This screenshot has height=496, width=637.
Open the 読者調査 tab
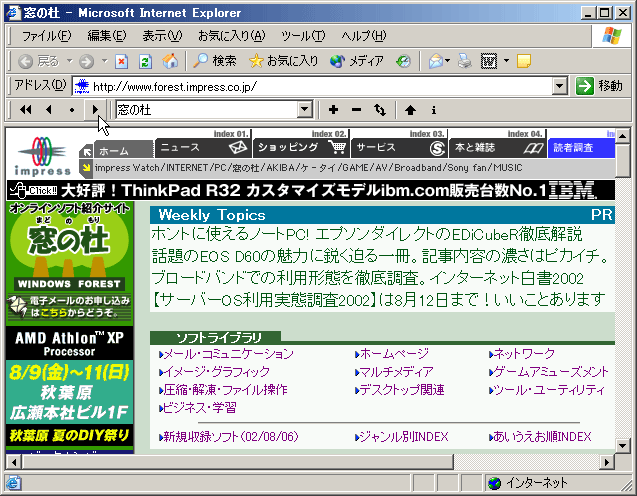pos(581,147)
